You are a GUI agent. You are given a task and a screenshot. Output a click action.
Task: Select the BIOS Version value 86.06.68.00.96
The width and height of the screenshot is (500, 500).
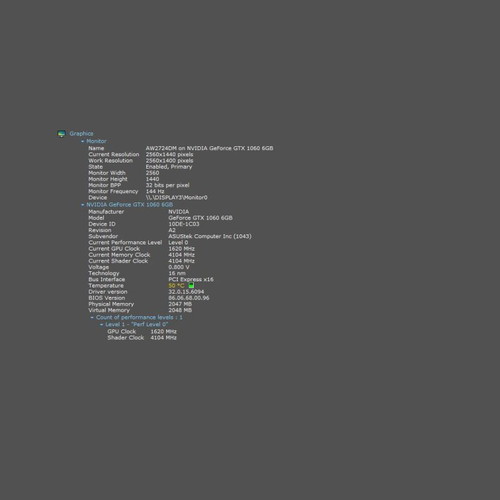click(189, 298)
